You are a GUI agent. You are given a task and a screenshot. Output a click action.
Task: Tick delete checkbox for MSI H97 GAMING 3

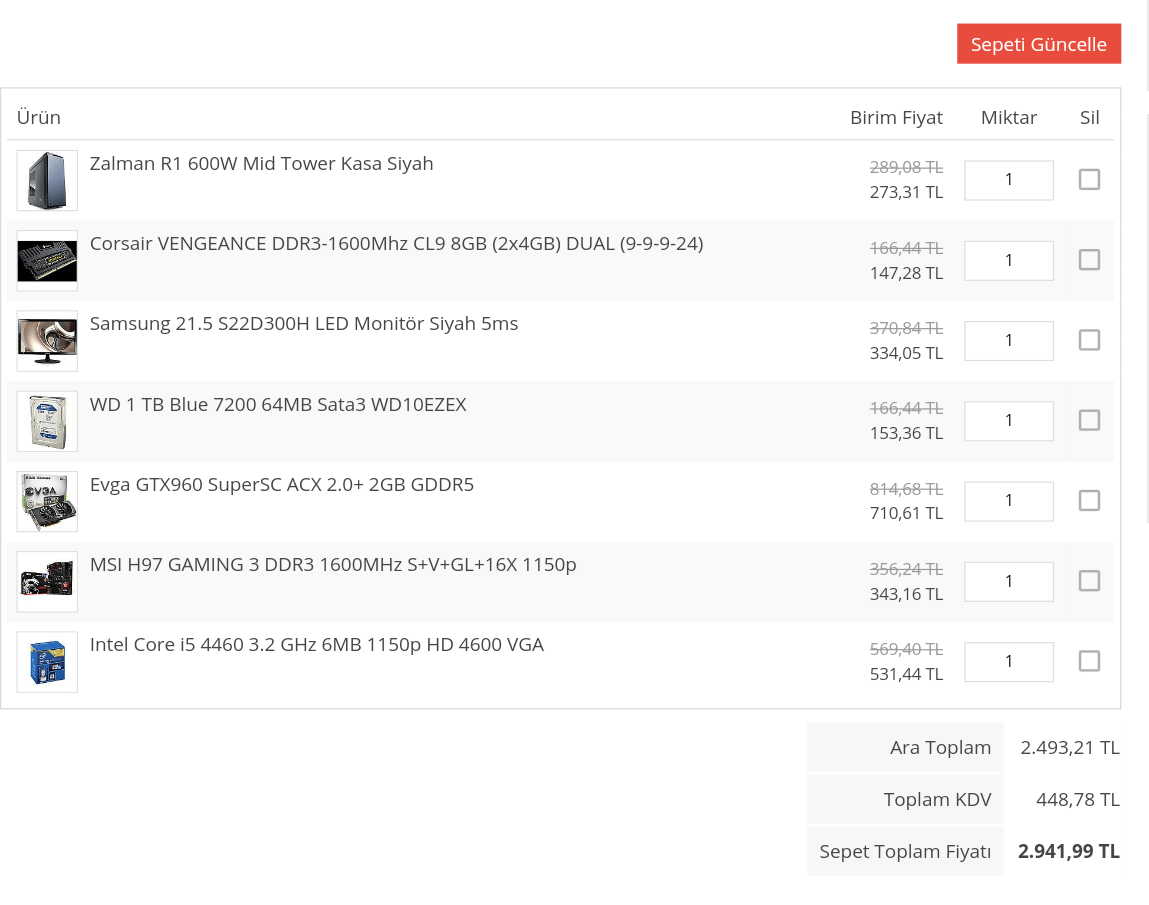point(1089,581)
